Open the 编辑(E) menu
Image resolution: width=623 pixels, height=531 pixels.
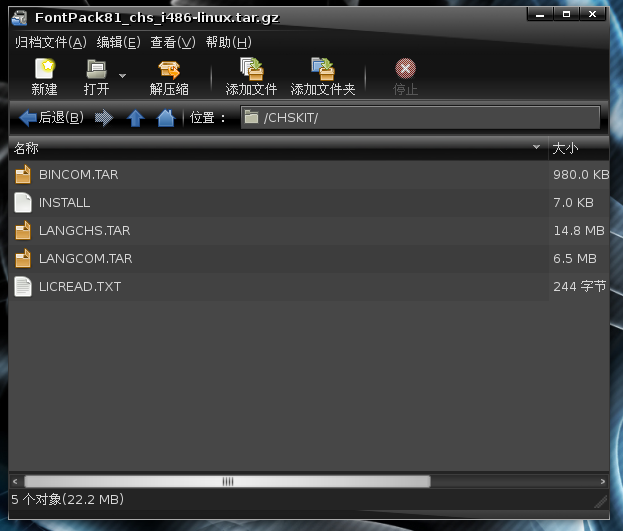tap(118, 42)
